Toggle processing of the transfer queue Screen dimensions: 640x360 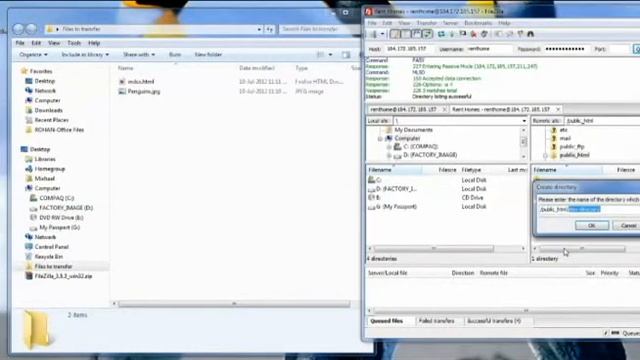pos(452,34)
